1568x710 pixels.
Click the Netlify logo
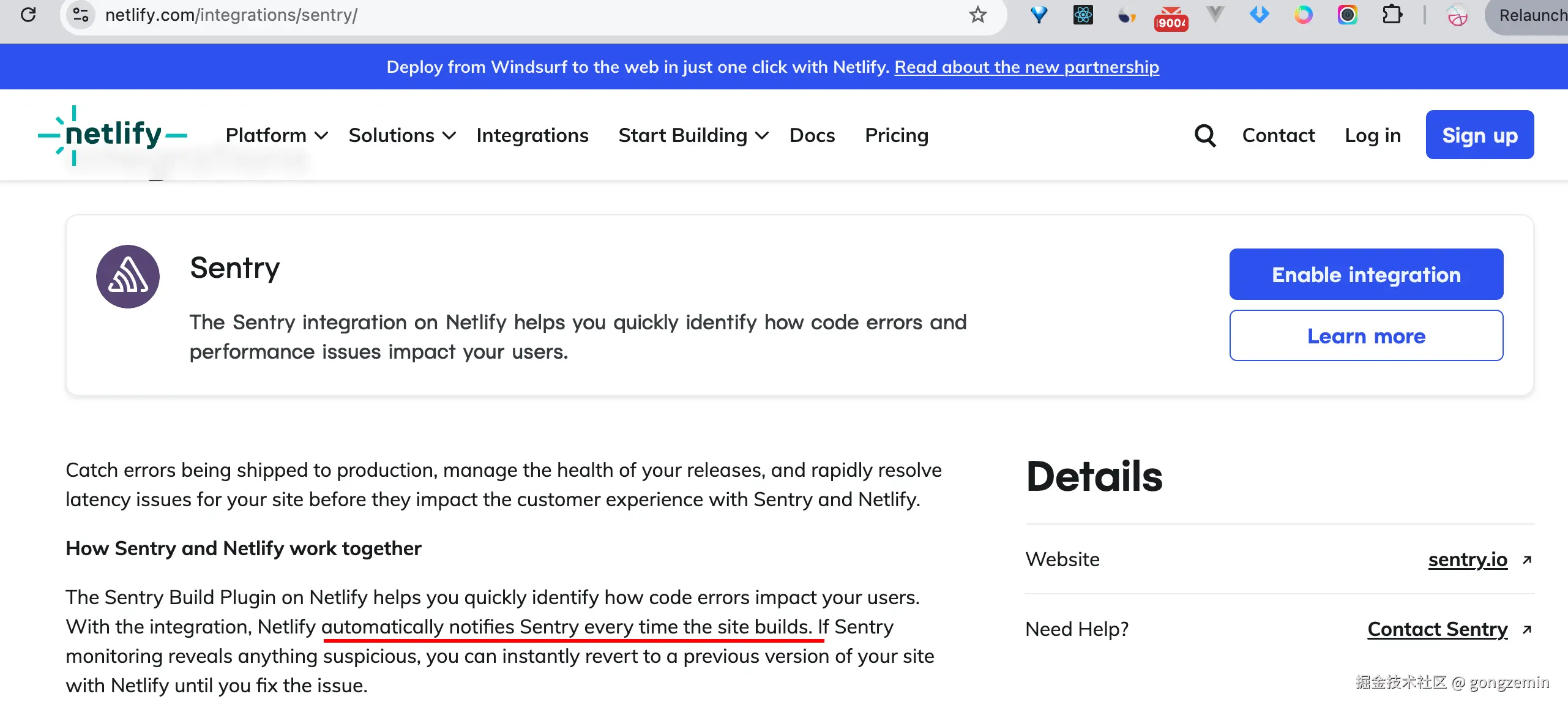pos(113,135)
